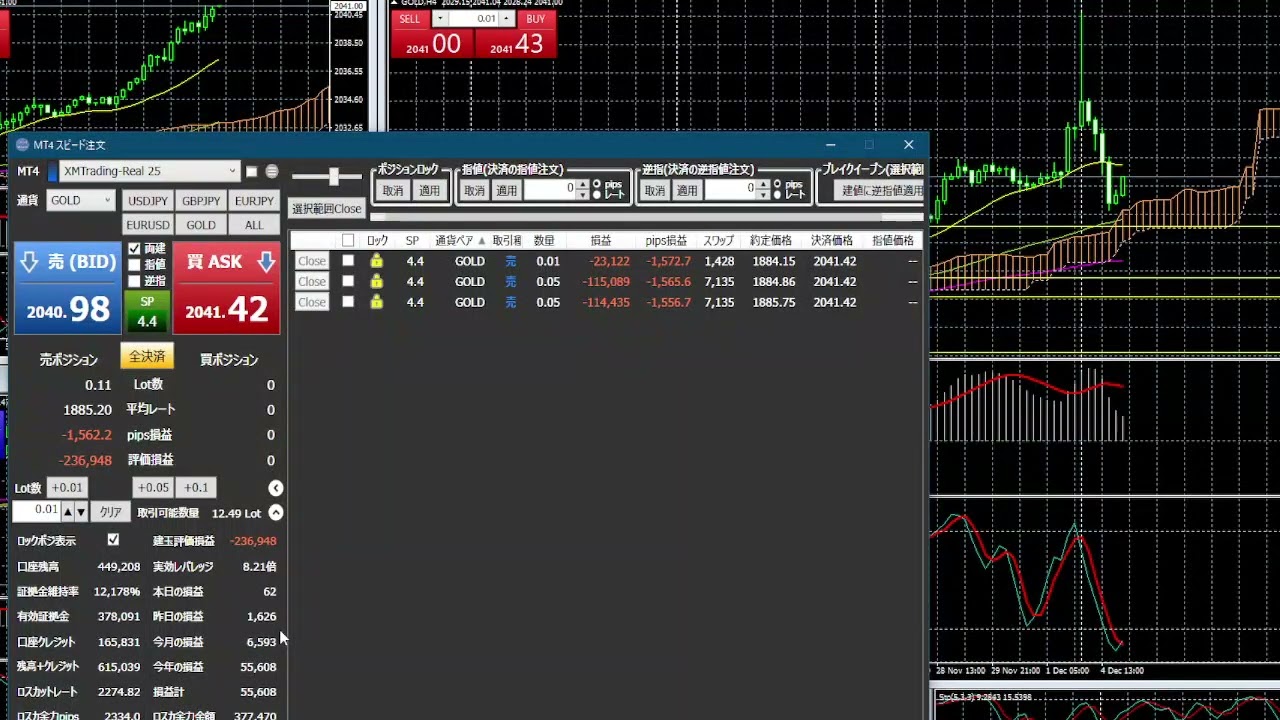Click the blue 売 (BID) sell panel
The image size is (1280, 720).
[67, 288]
